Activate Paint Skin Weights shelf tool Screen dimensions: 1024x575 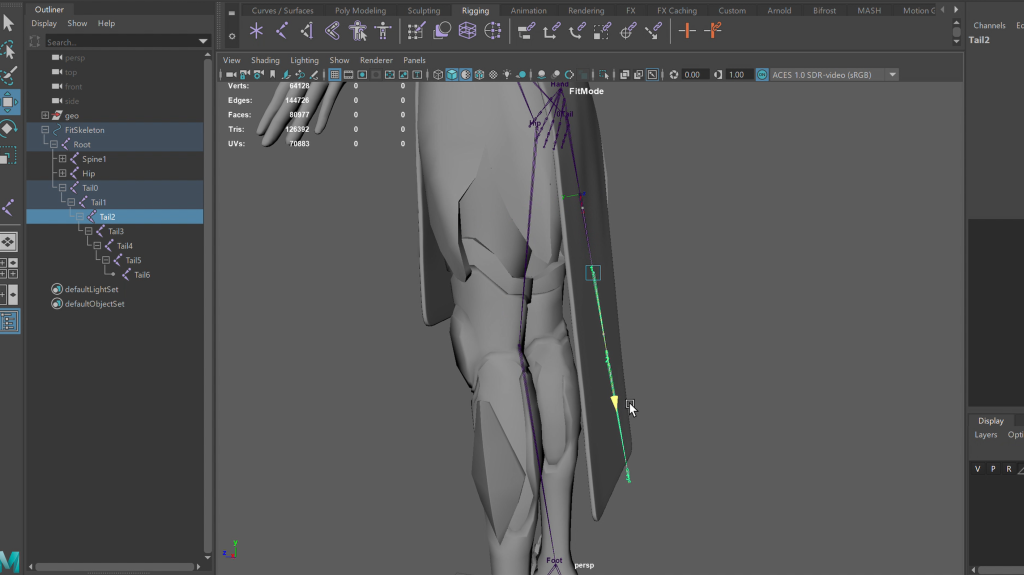click(x=416, y=31)
